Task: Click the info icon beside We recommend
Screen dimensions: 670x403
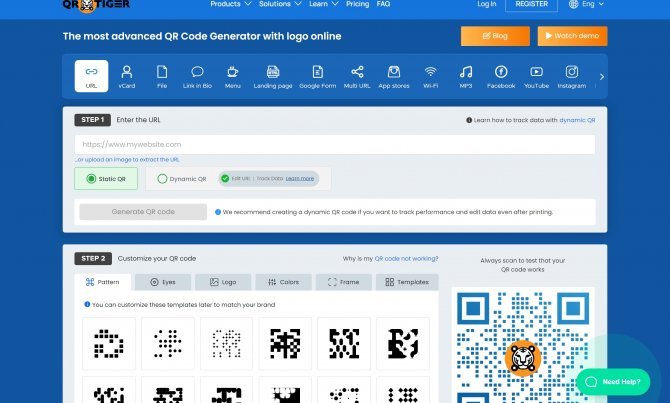Action: click(218, 212)
